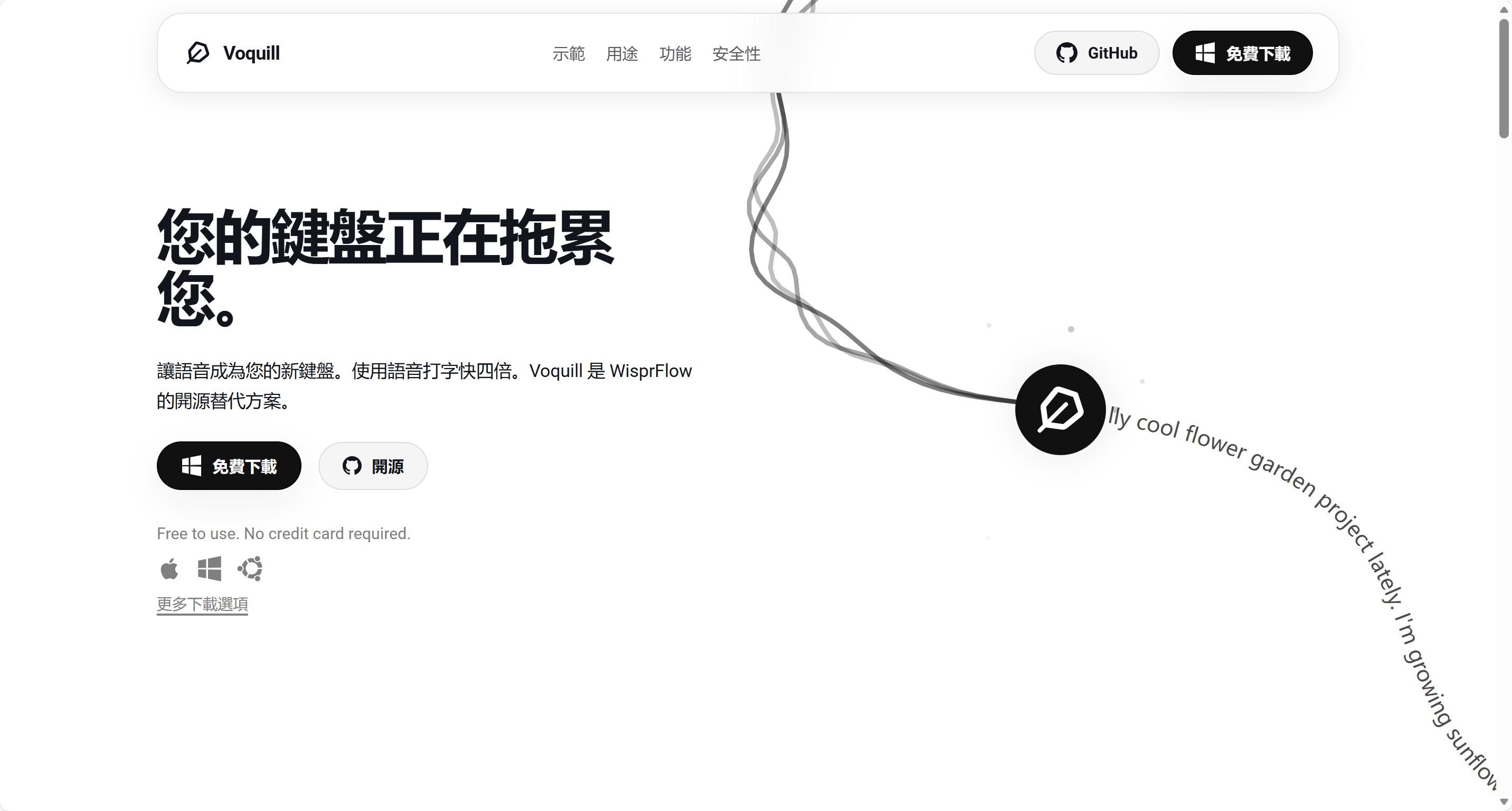Go to the 功能 section
The width and height of the screenshot is (1512, 811).
point(675,53)
